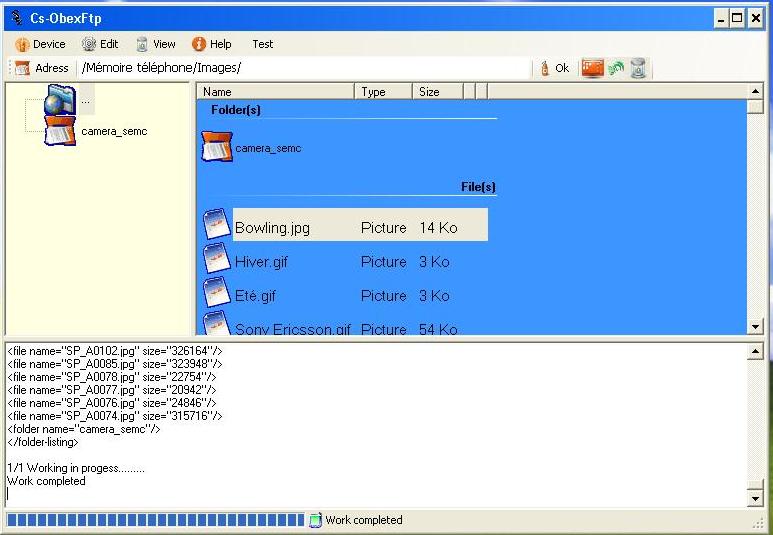The image size is (773, 535).
Task: Open the Edit menu
Action: (x=100, y=44)
